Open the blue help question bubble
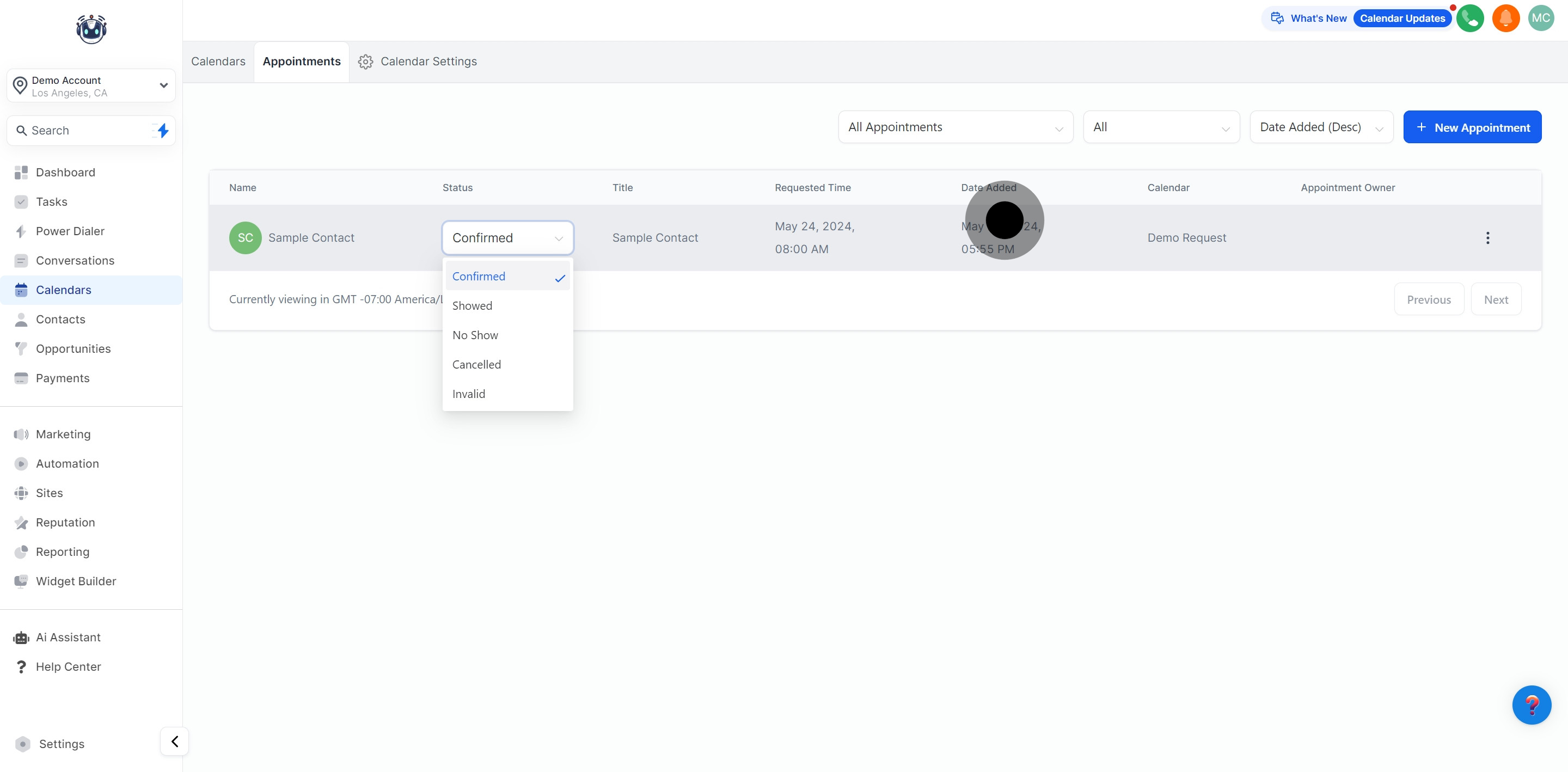Screen dimensions: 1568x772 [x=1531, y=705]
